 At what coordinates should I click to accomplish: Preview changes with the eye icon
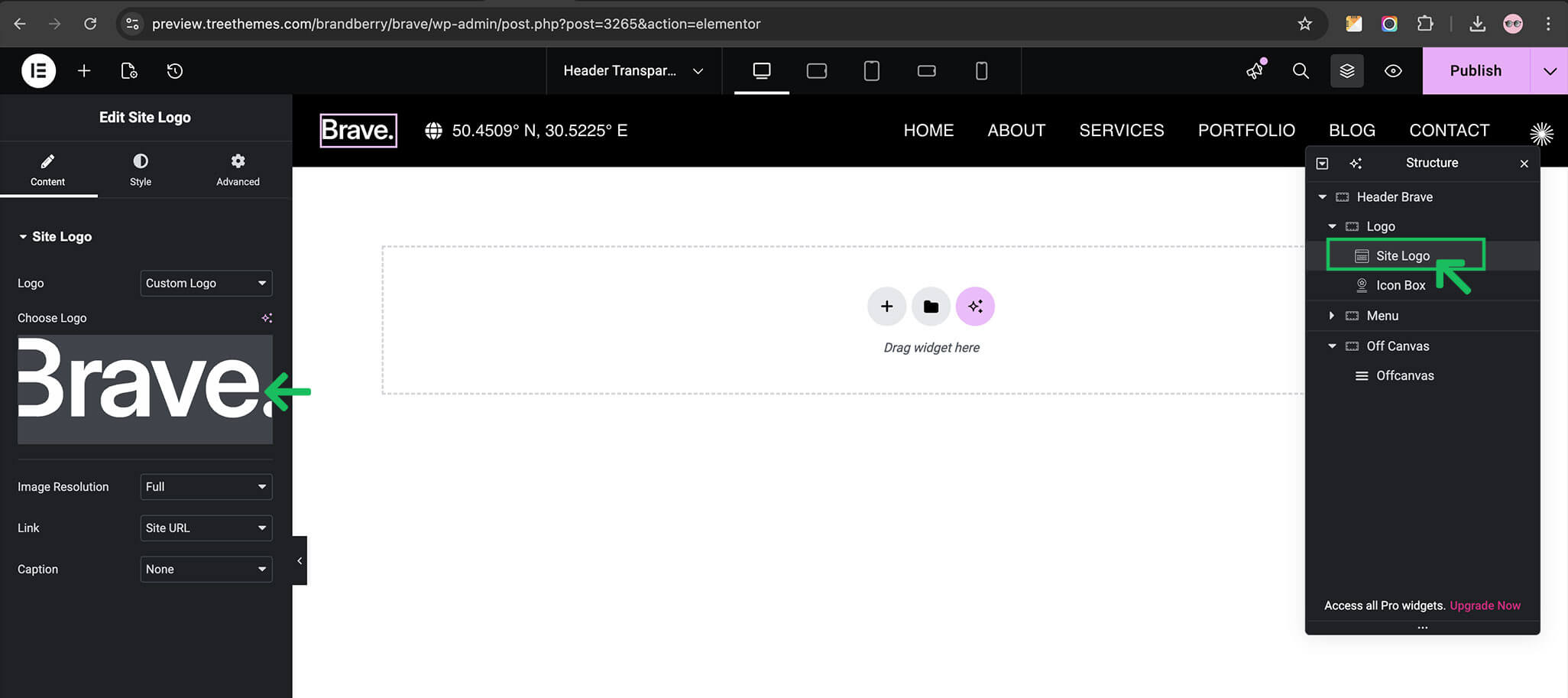tap(1393, 71)
